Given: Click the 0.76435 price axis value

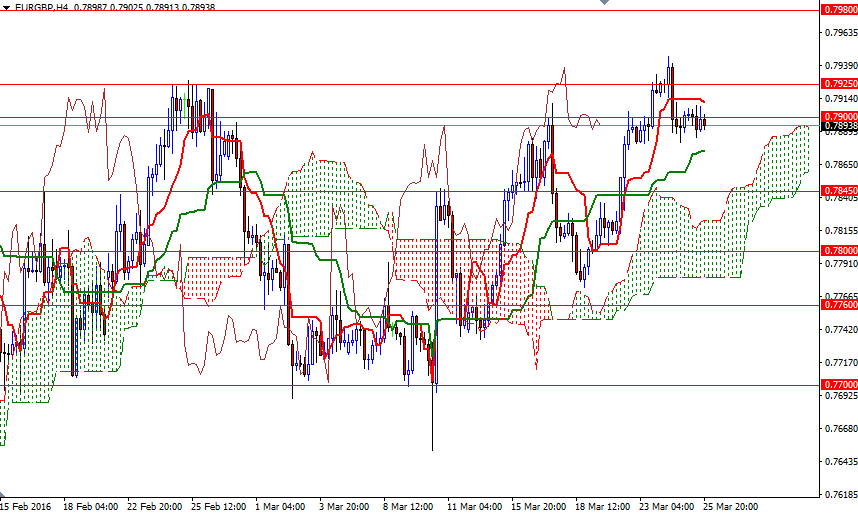Looking at the screenshot, I should [841, 461].
